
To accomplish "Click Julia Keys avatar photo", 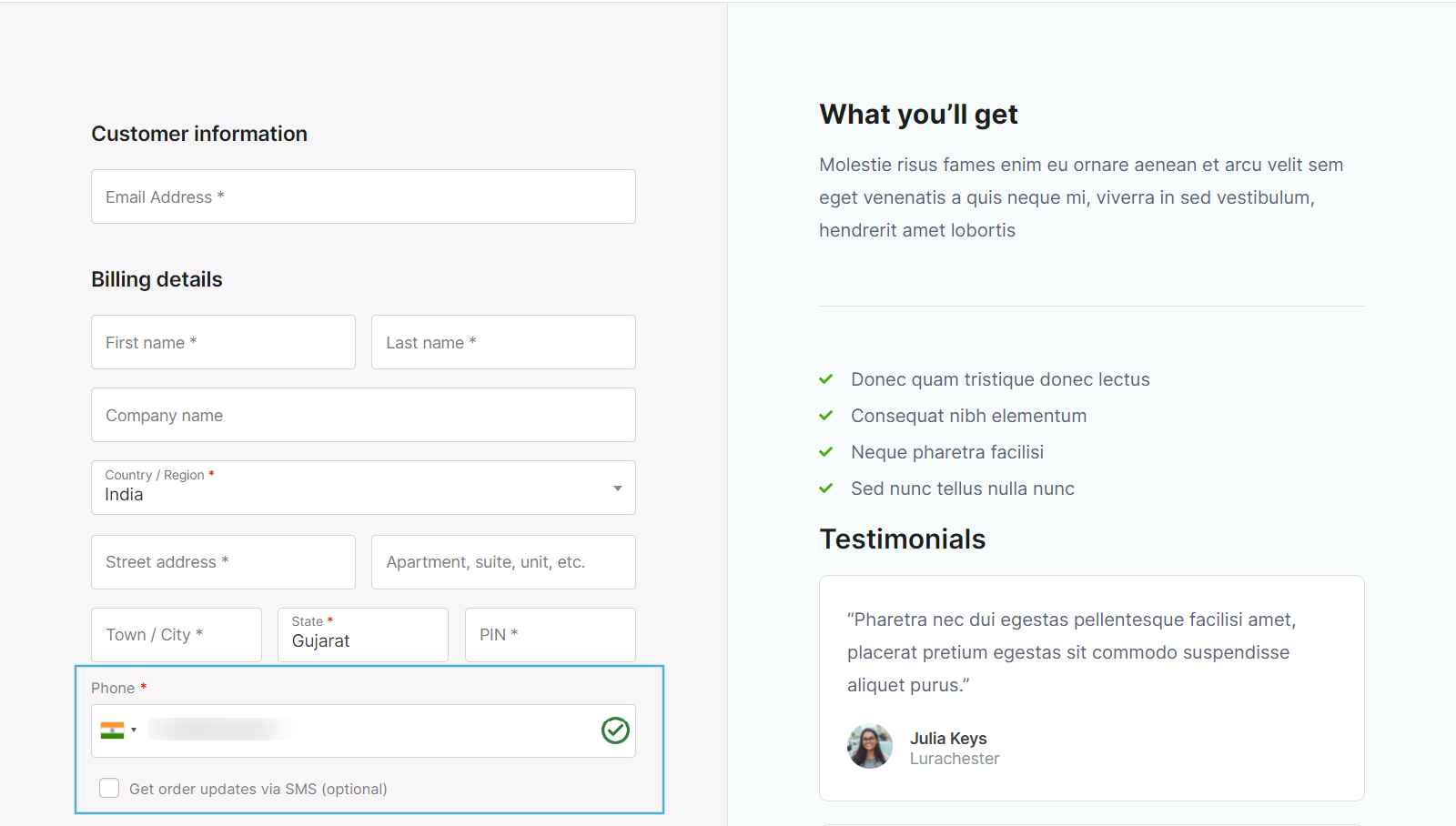I will (869, 747).
